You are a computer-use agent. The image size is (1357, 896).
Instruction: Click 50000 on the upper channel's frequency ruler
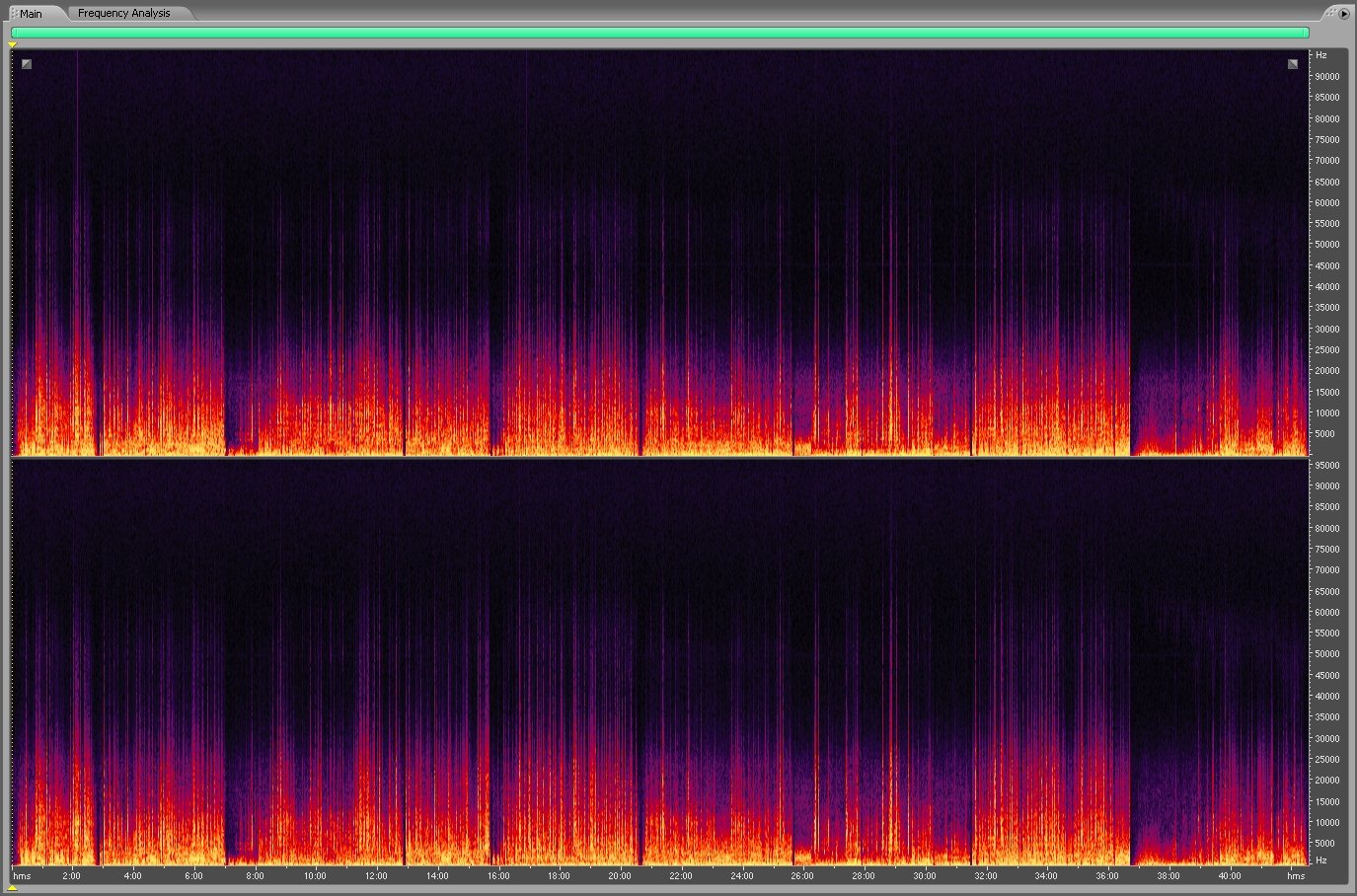pyautogui.click(x=1327, y=245)
